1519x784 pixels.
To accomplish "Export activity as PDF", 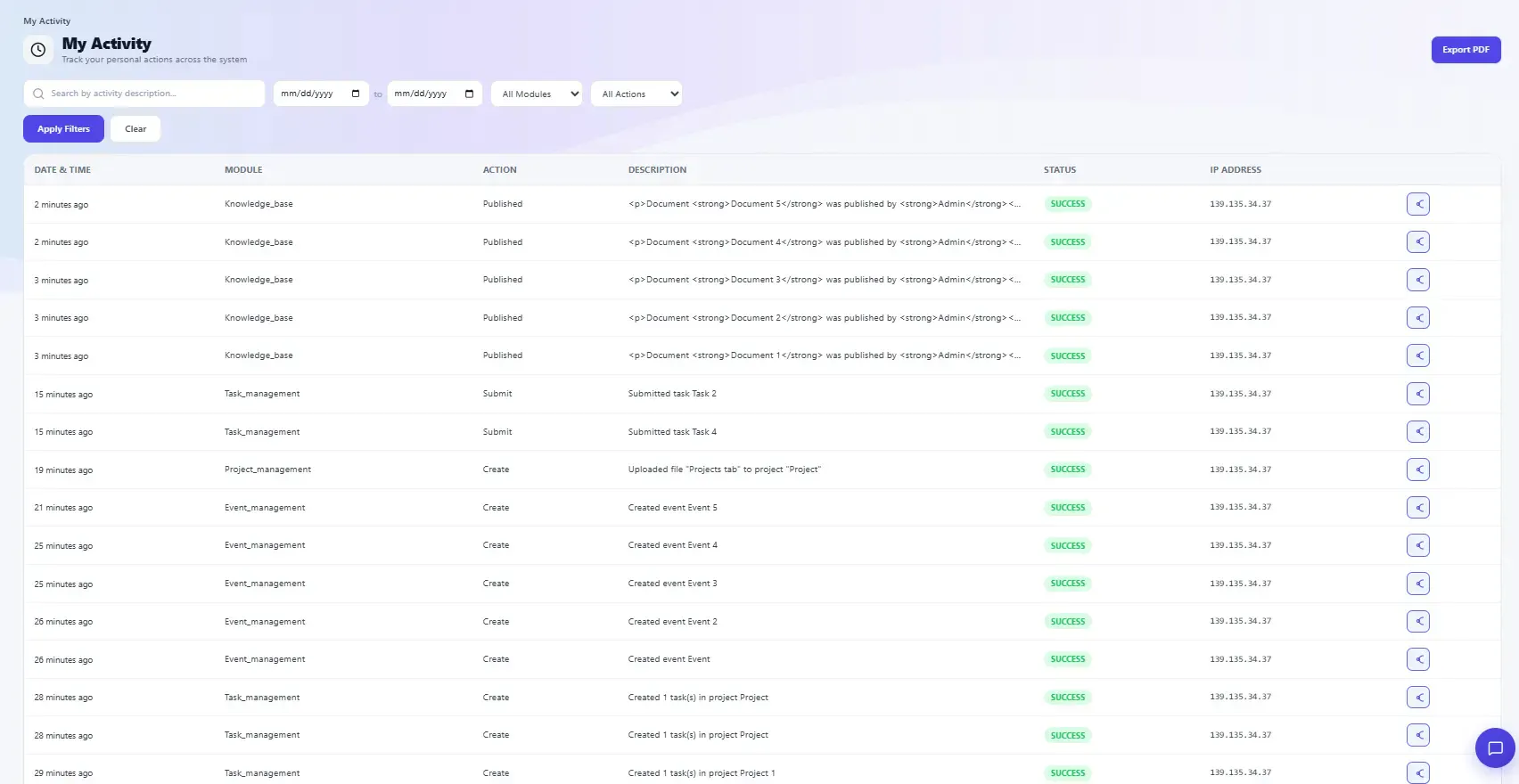I will coord(1466,50).
